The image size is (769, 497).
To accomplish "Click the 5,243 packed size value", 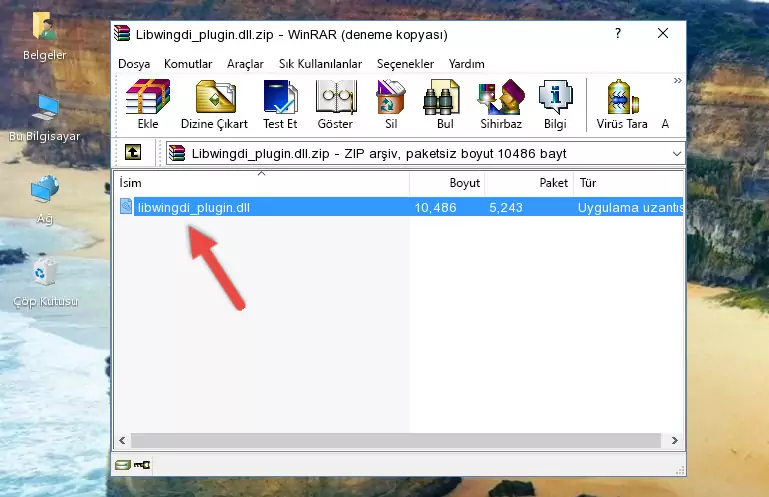I will pyautogui.click(x=506, y=208).
